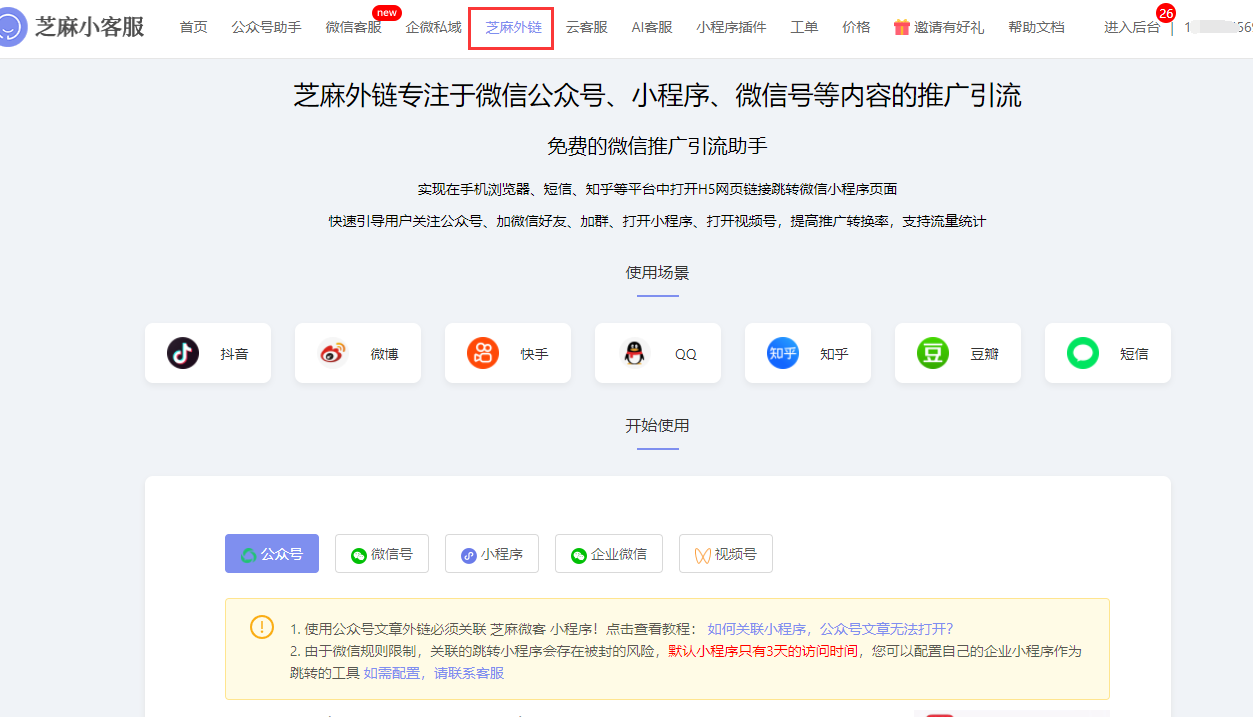Click the 微博 scenario card
1253x717 pixels.
tap(358, 353)
